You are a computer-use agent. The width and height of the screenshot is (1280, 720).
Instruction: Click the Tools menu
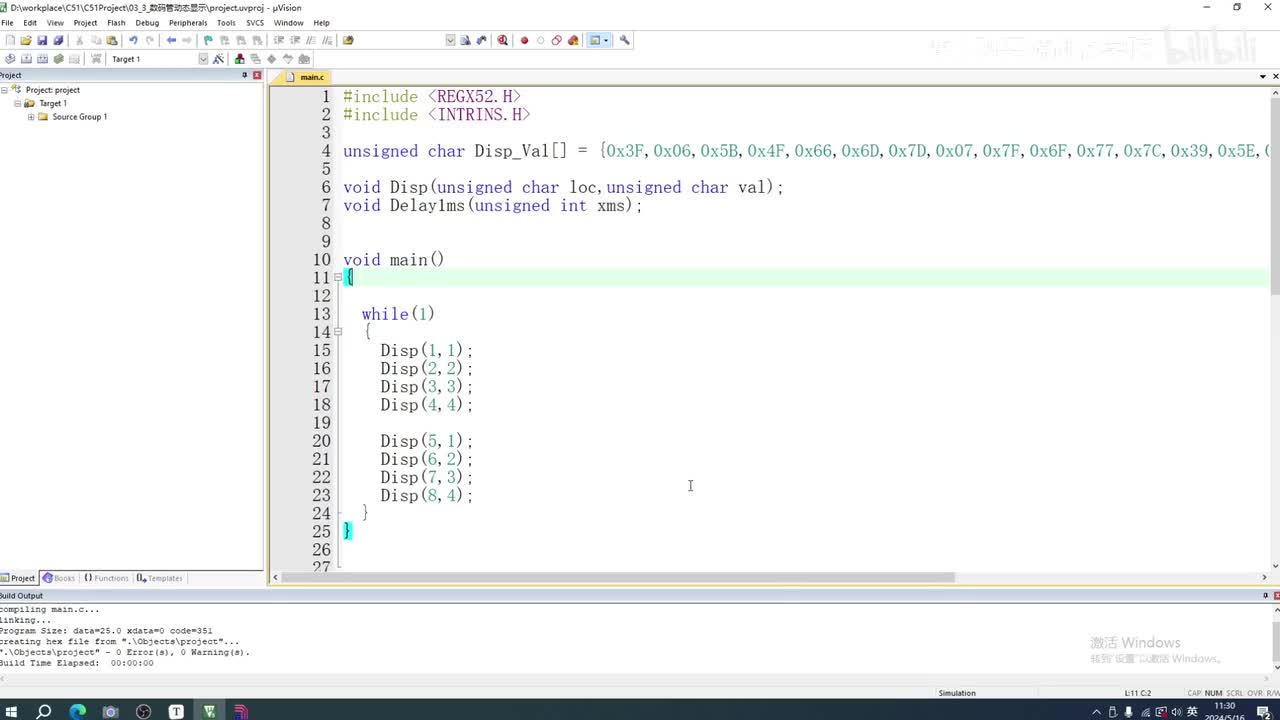pyautogui.click(x=226, y=23)
